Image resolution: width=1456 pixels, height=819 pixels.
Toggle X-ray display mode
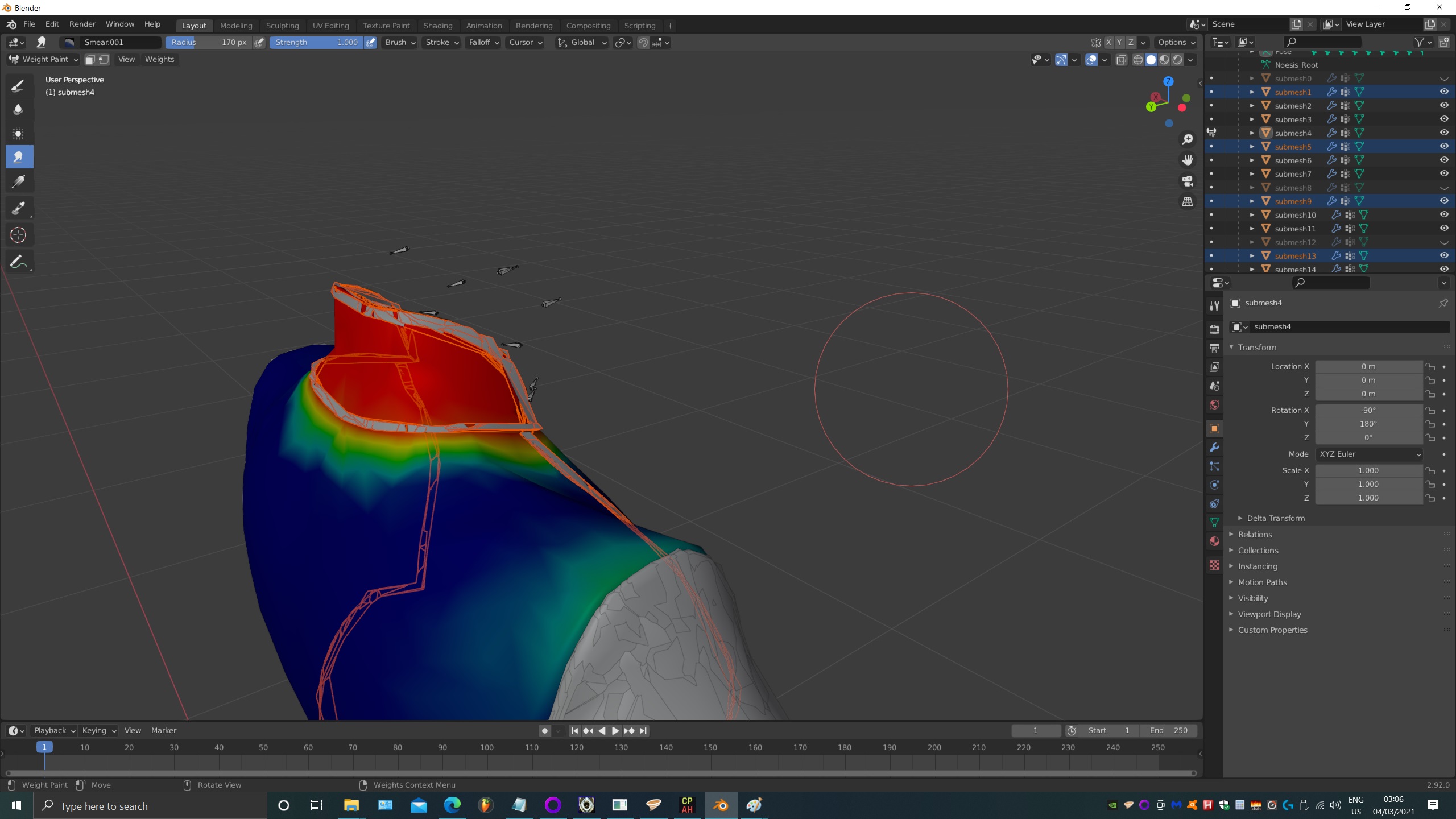point(1122,60)
